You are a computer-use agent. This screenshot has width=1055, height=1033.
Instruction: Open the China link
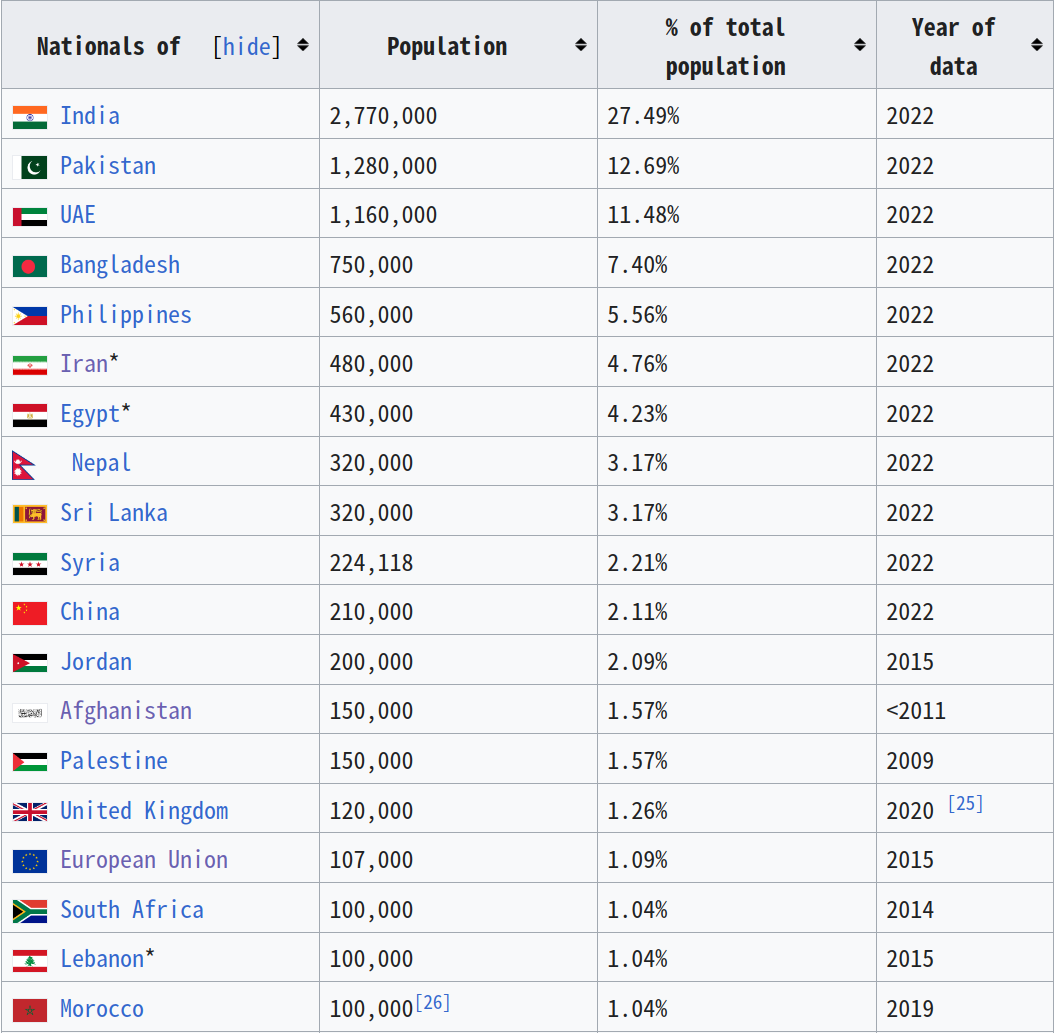(x=90, y=612)
